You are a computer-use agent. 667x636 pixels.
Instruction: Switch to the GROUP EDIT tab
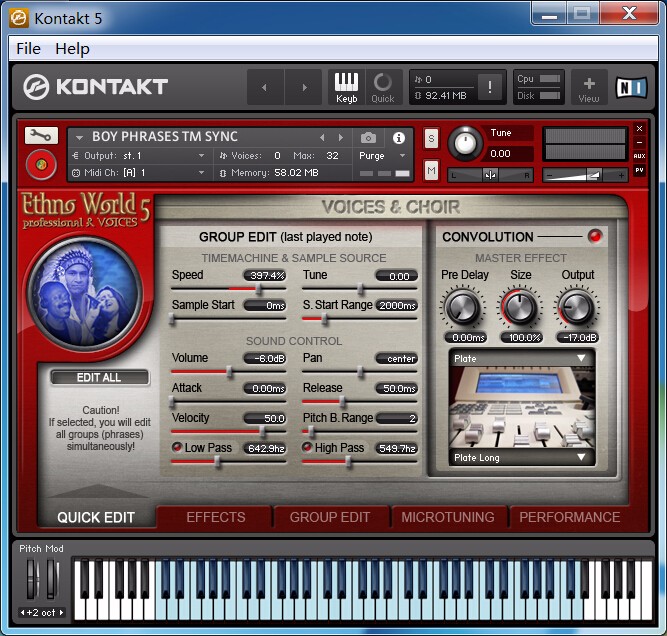tap(330, 517)
